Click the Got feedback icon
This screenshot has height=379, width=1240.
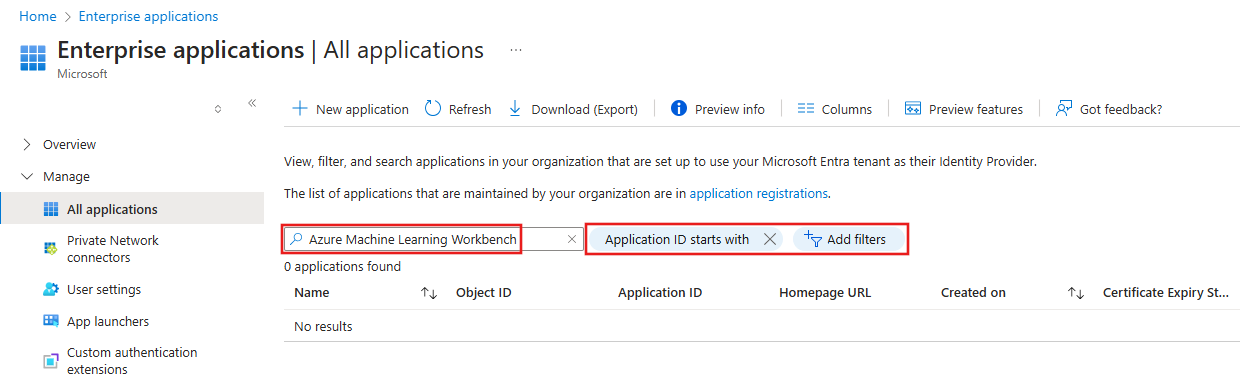pyautogui.click(x=1064, y=109)
